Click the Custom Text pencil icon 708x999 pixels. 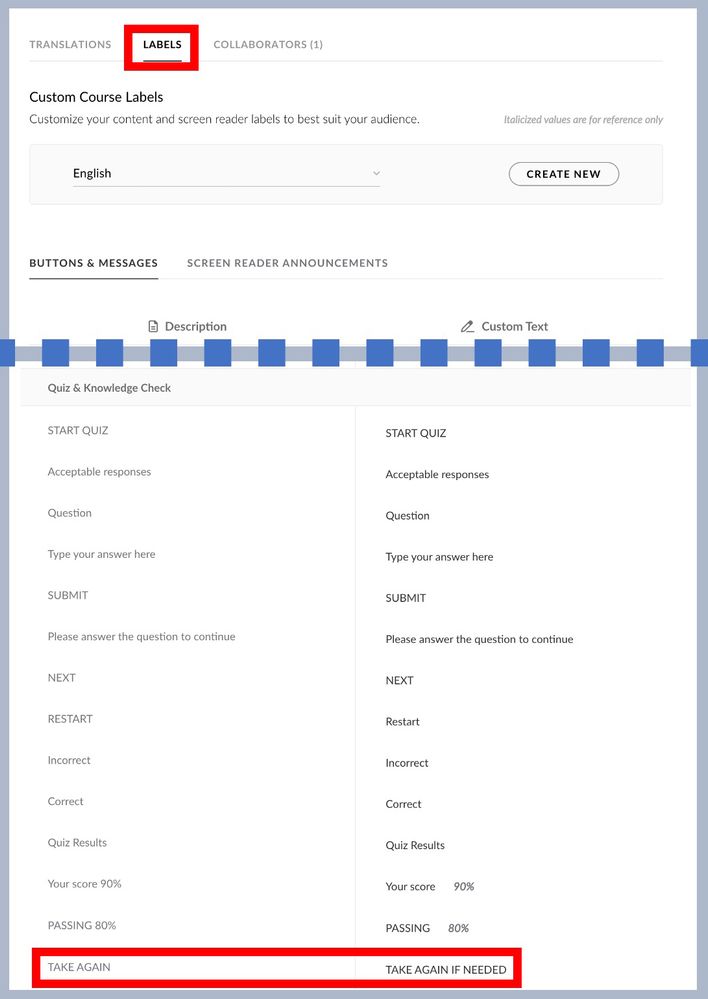click(467, 326)
